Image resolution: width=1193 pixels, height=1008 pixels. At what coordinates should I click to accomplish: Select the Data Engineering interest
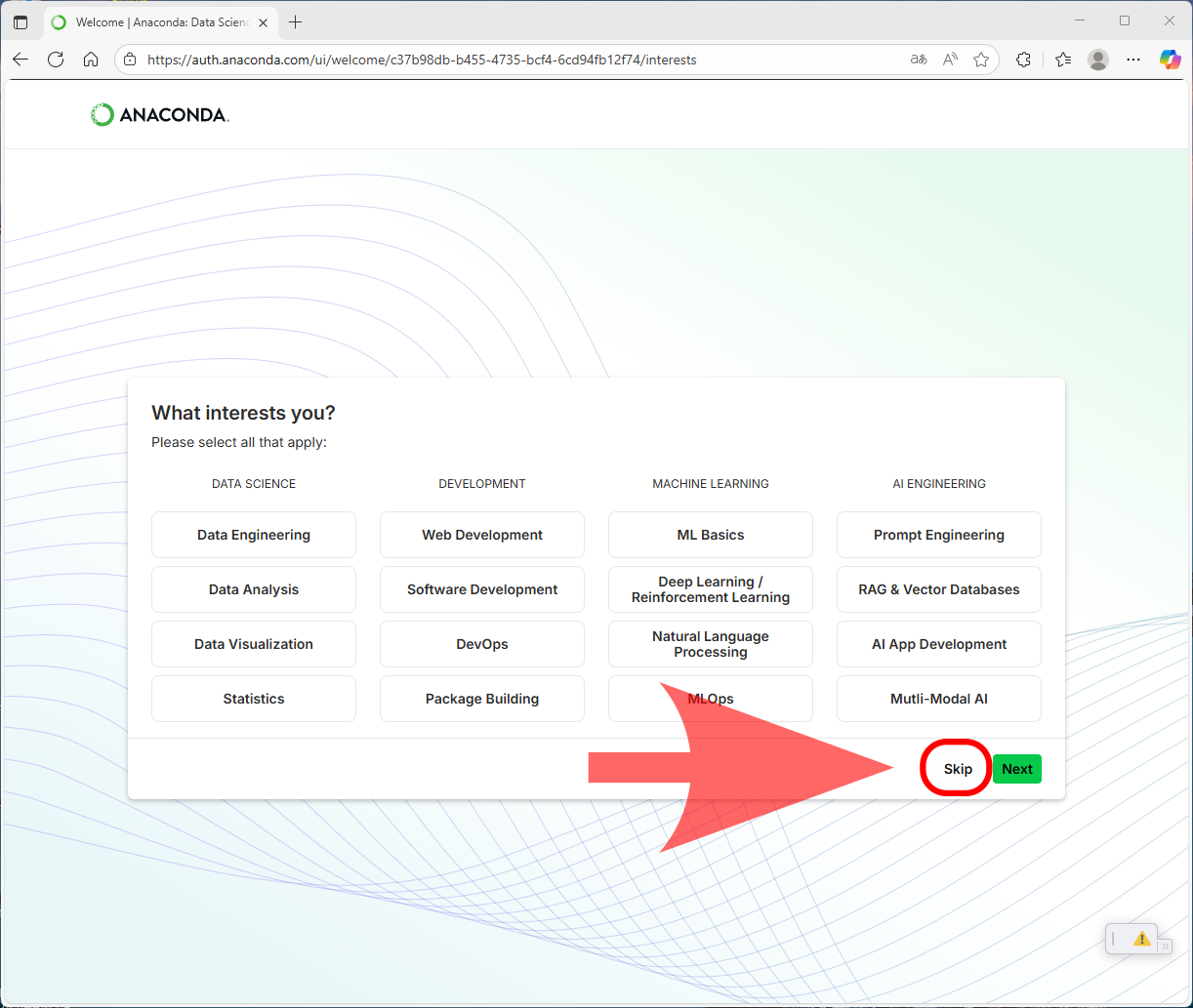pos(254,535)
